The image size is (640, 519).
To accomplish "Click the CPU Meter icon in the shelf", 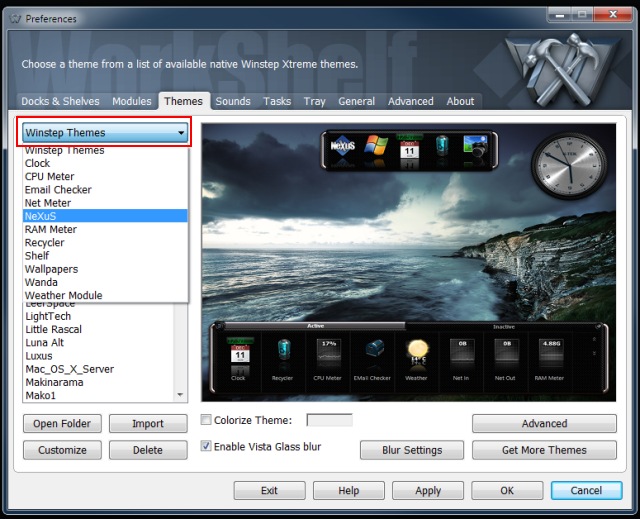I will click(328, 353).
